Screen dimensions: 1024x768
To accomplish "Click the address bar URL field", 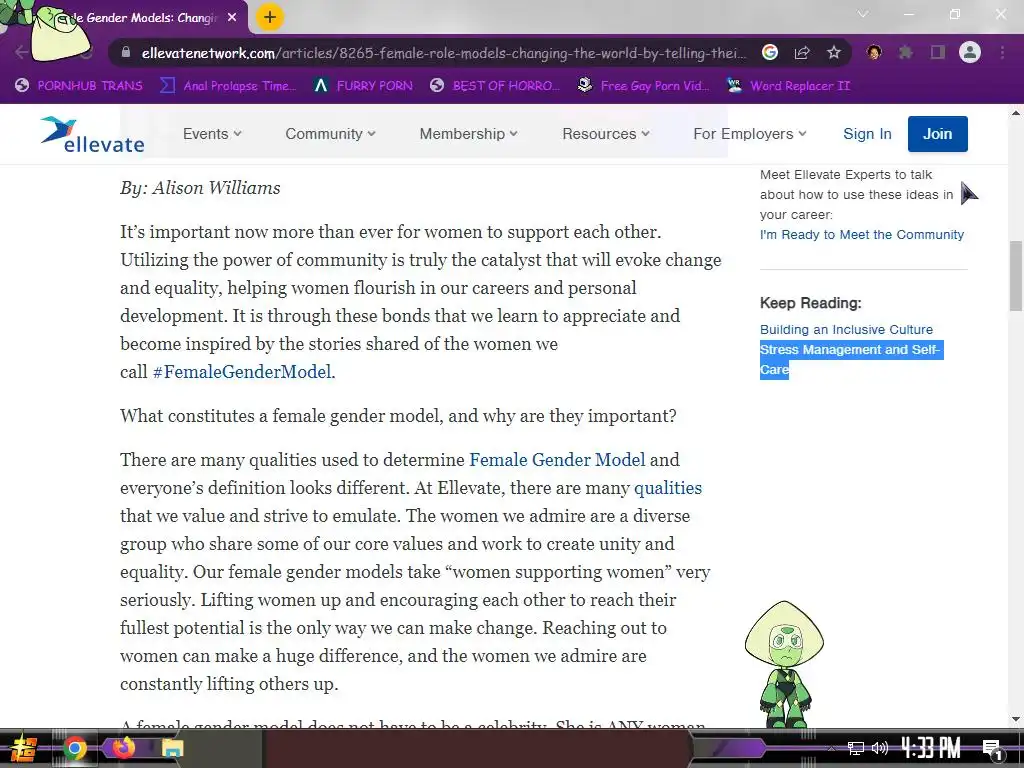I will point(444,53).
